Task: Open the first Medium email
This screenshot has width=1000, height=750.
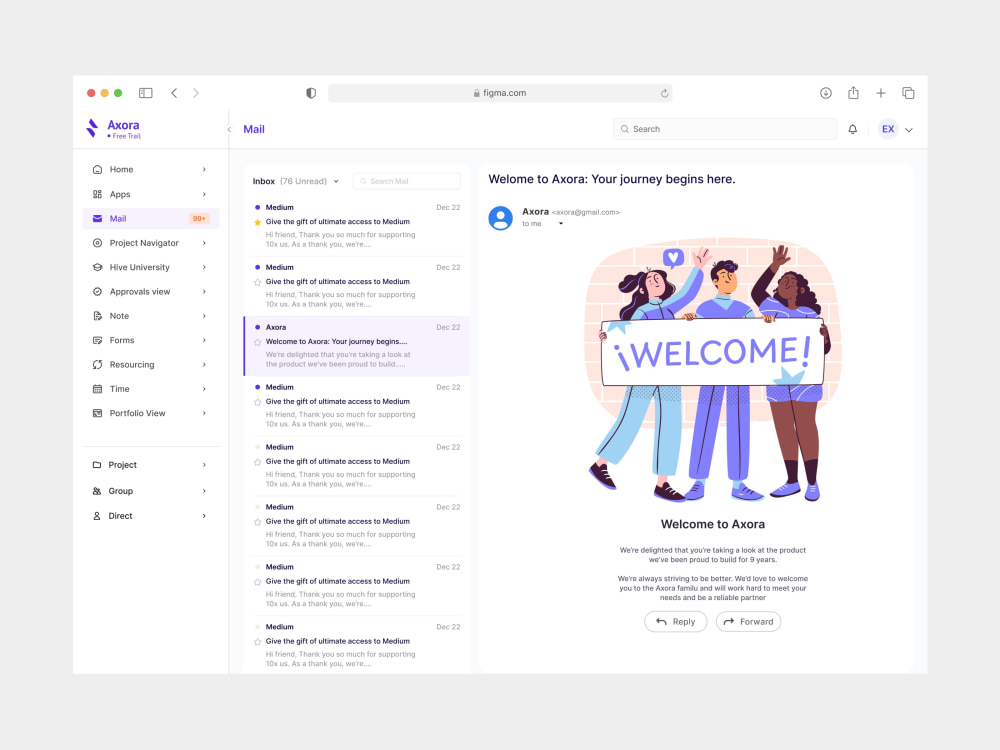Action: (357, 226)
